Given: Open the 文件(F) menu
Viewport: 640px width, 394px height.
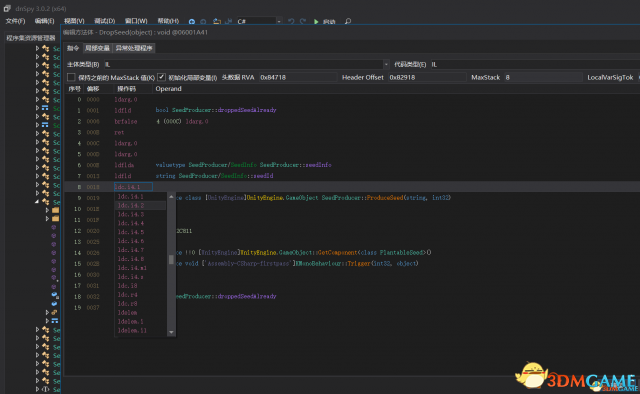Looking at the screenshot, I should pyautogui.click(x=15, y=21).
